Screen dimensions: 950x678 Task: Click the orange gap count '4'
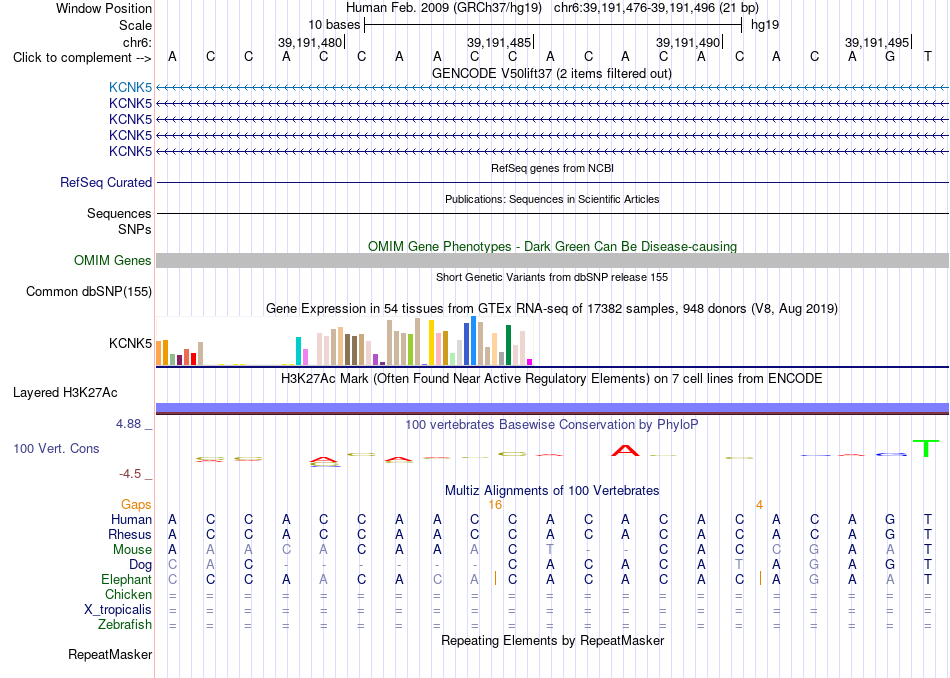(x=759, y=505)
